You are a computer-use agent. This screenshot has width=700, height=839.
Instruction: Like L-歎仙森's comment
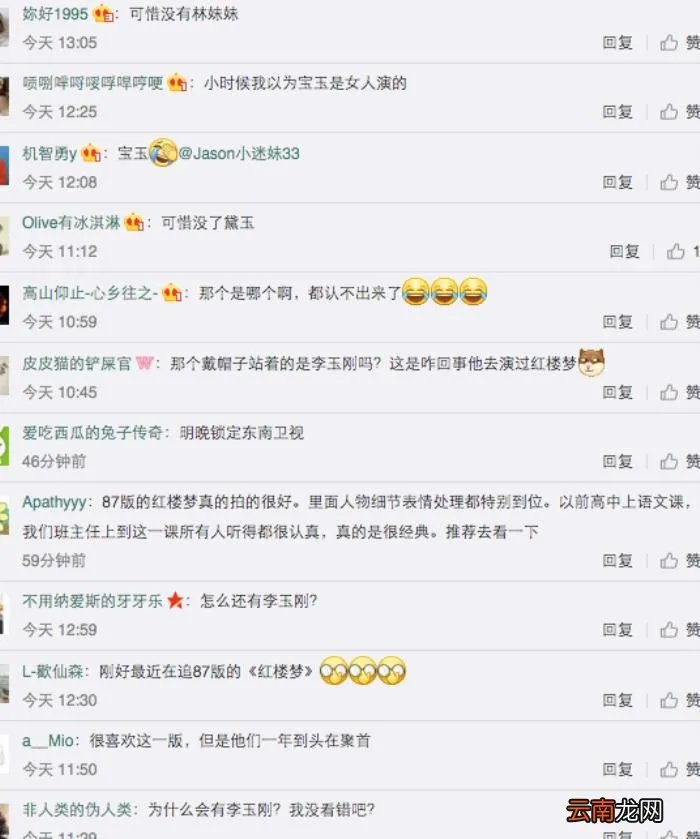pyautogui.click(x=680, y=700)
